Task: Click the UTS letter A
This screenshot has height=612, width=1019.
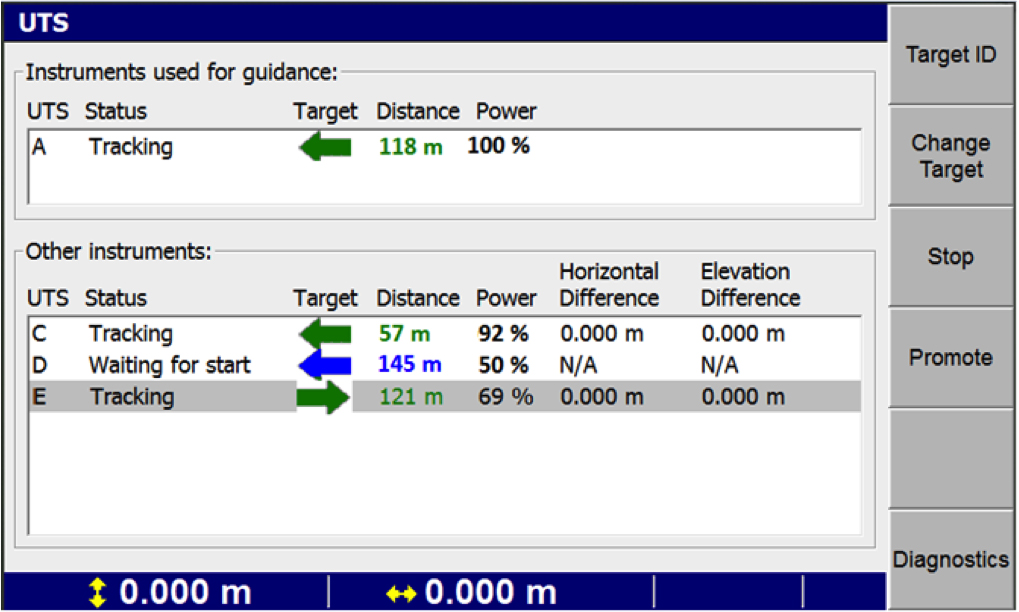Action: coord(39,147)
